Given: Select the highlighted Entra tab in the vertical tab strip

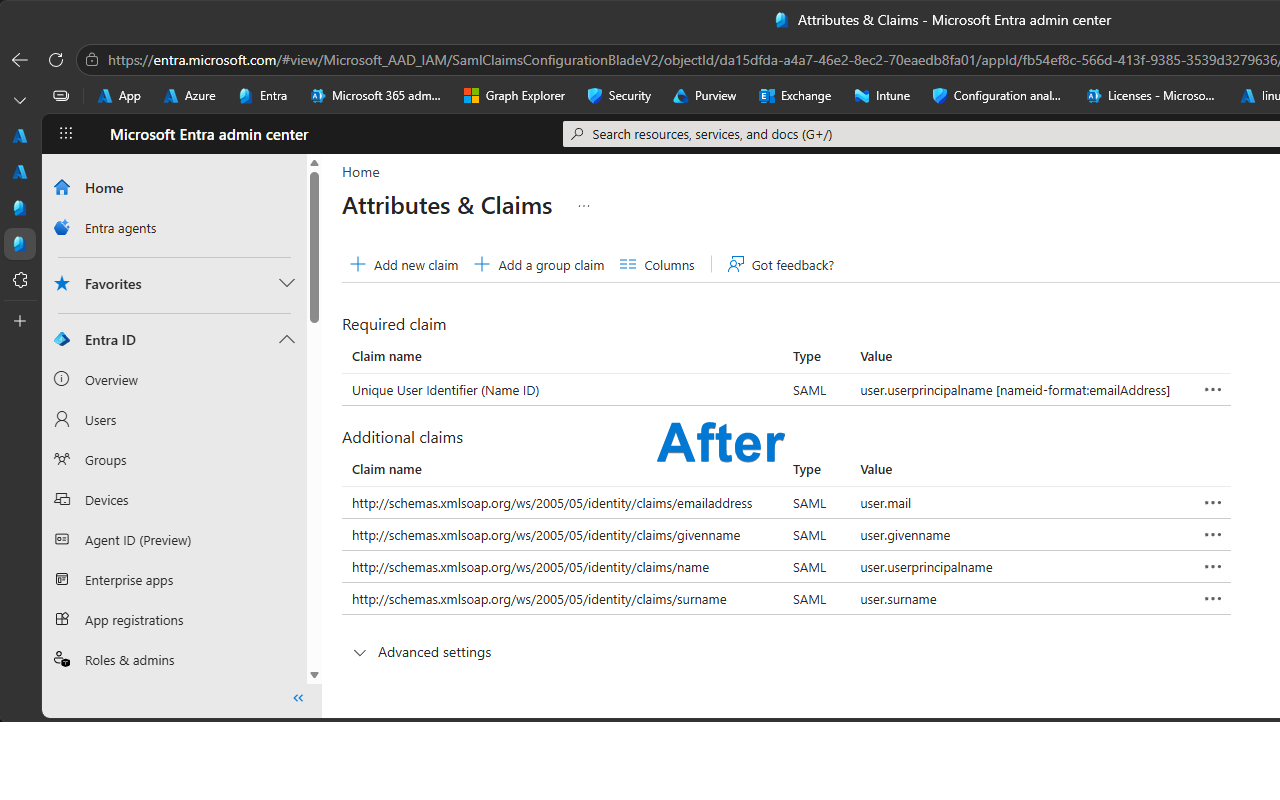Looking at the screenshot, I should tap(20, 243).
